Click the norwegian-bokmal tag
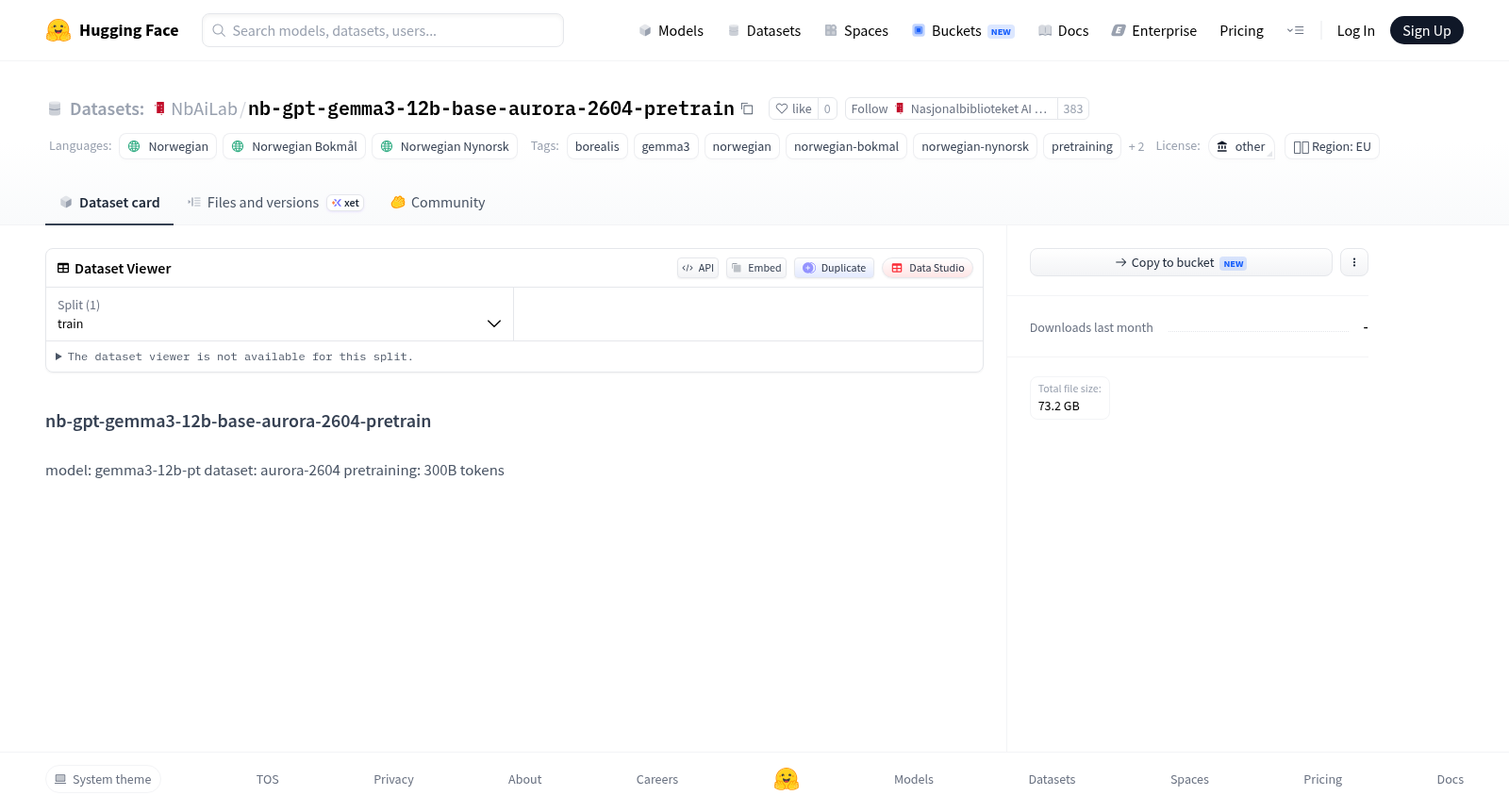The width and height of the screenshot is (1509, 812). coord(846,146)
